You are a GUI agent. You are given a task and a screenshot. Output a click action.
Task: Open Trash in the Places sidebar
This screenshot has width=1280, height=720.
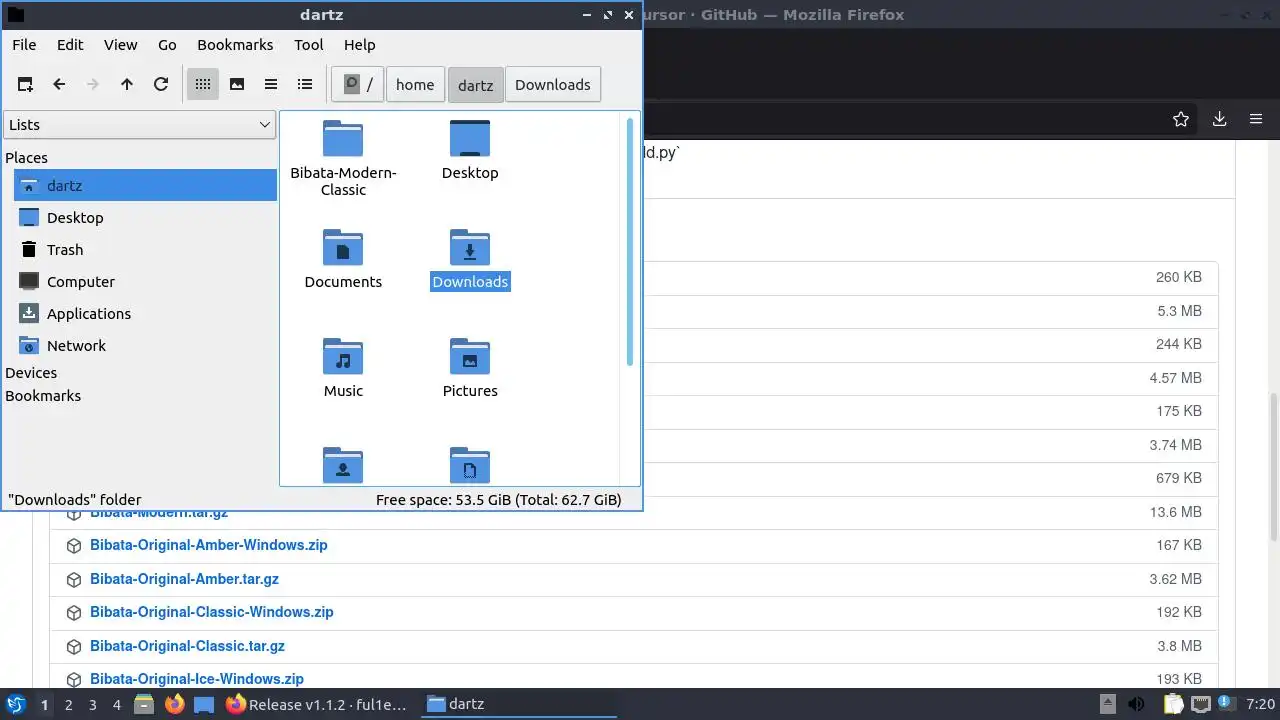[x=145, y=249]
